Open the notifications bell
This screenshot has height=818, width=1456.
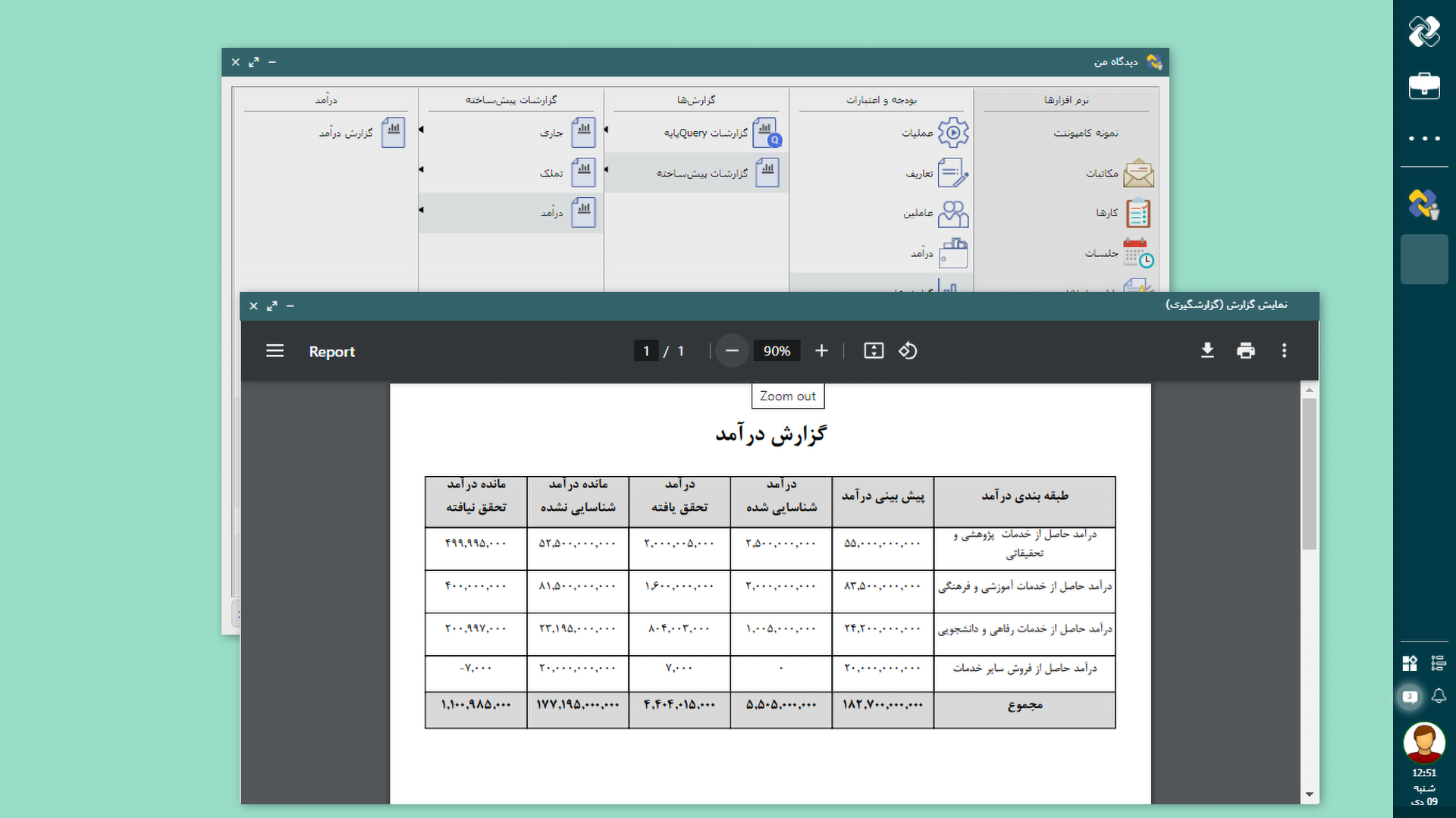coord(1439,696)
